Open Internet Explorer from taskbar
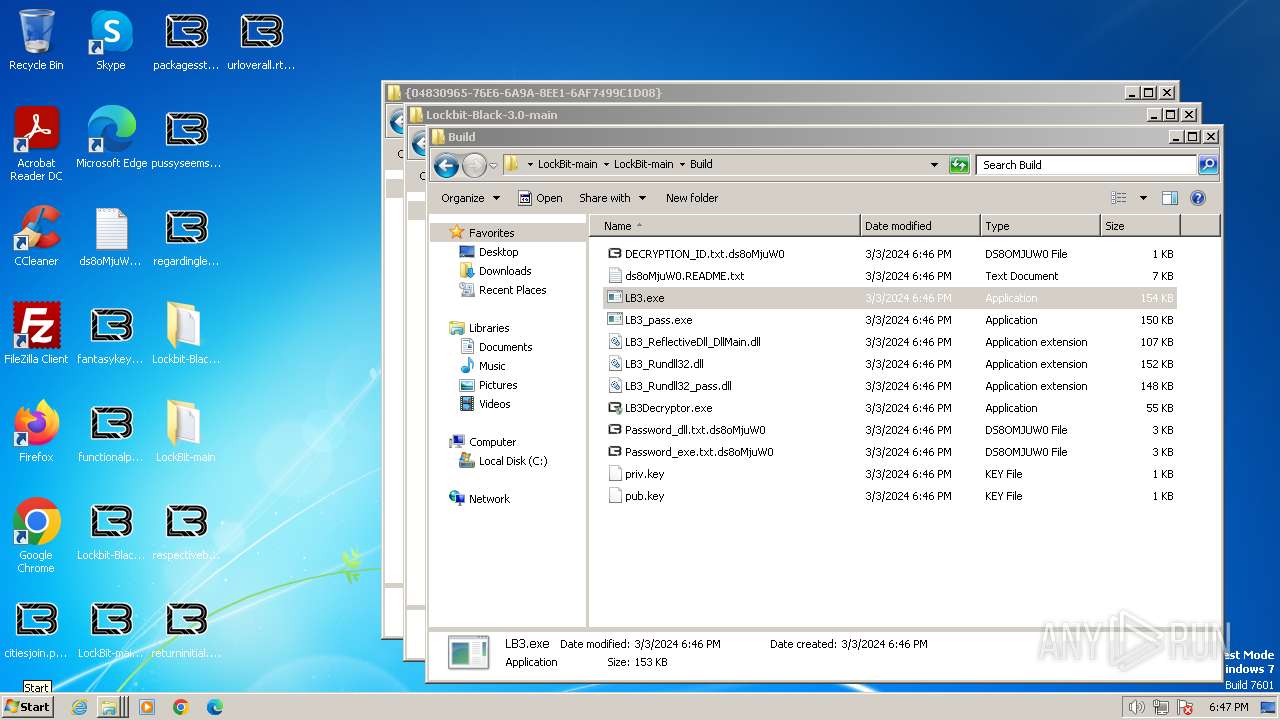The height and width of the screenshot is (720, 1280). pos(80,707)
